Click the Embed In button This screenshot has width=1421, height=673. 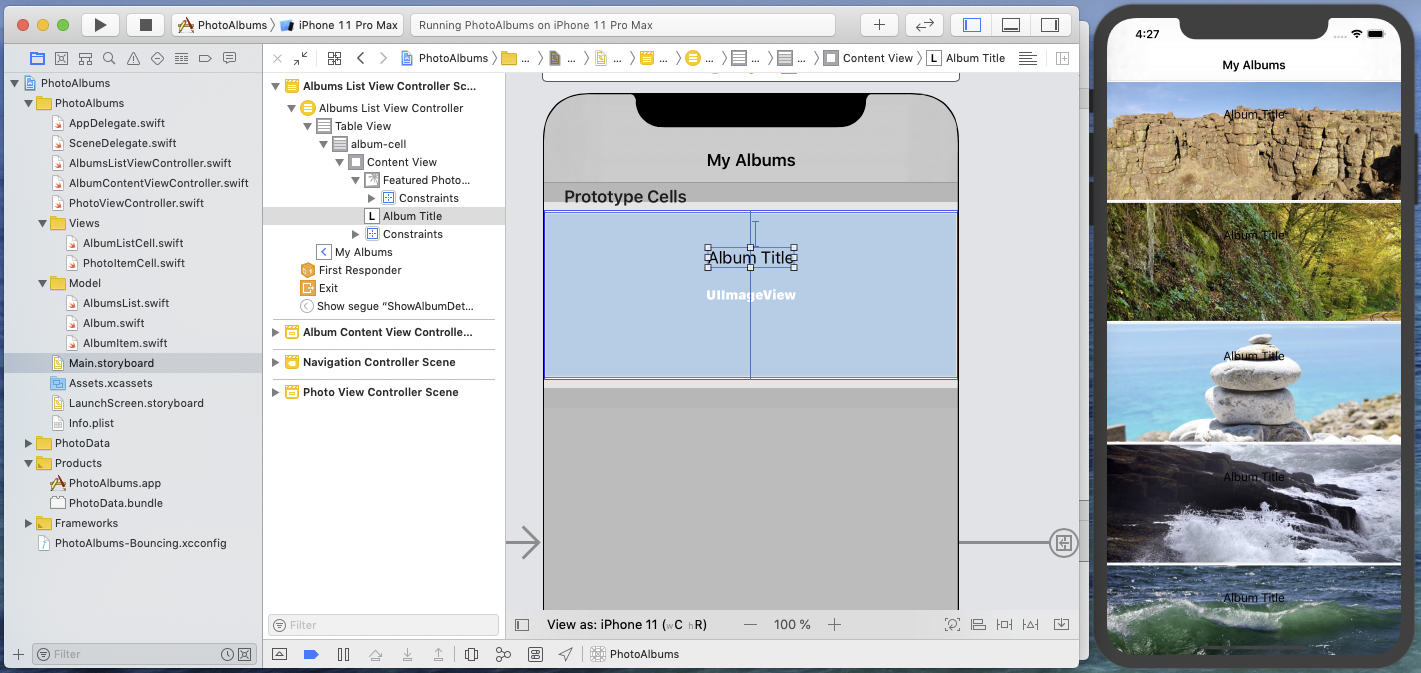point(1061,625)
